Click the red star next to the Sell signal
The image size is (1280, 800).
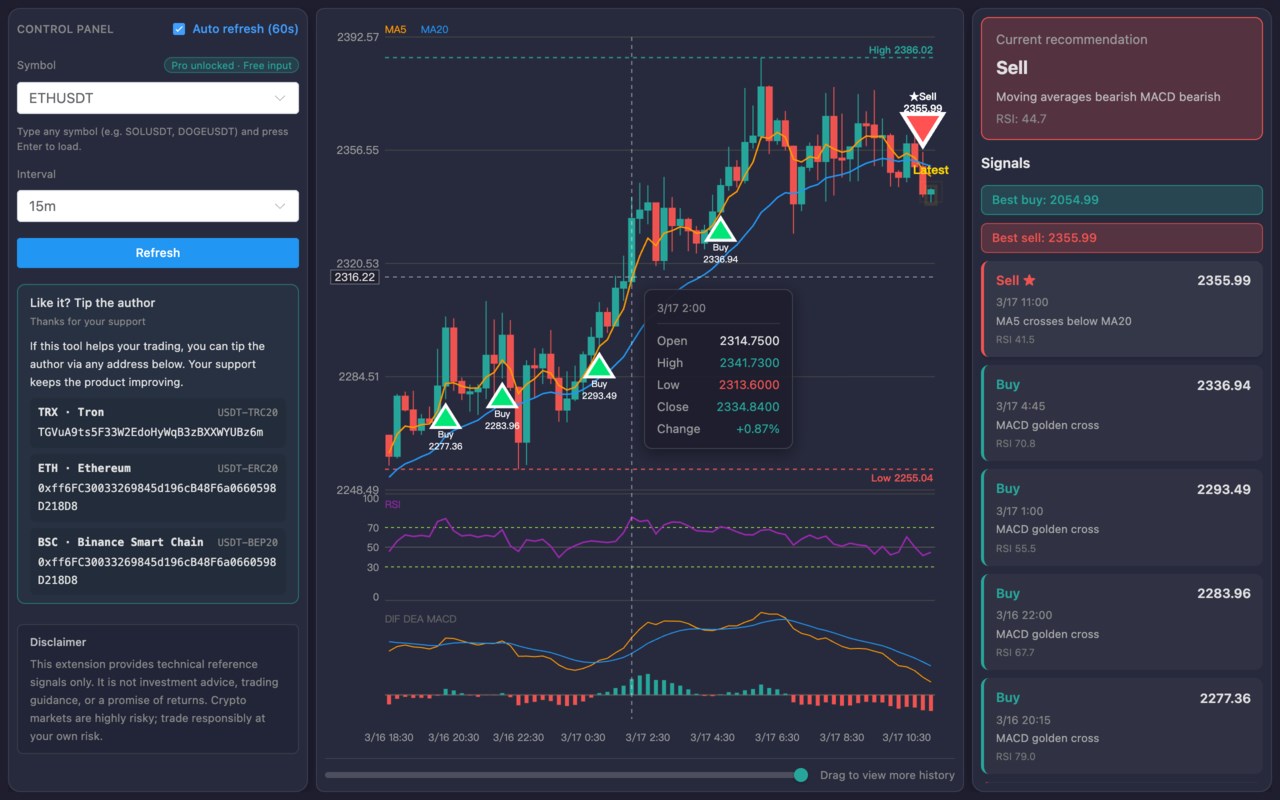[x=1030, y=281]
